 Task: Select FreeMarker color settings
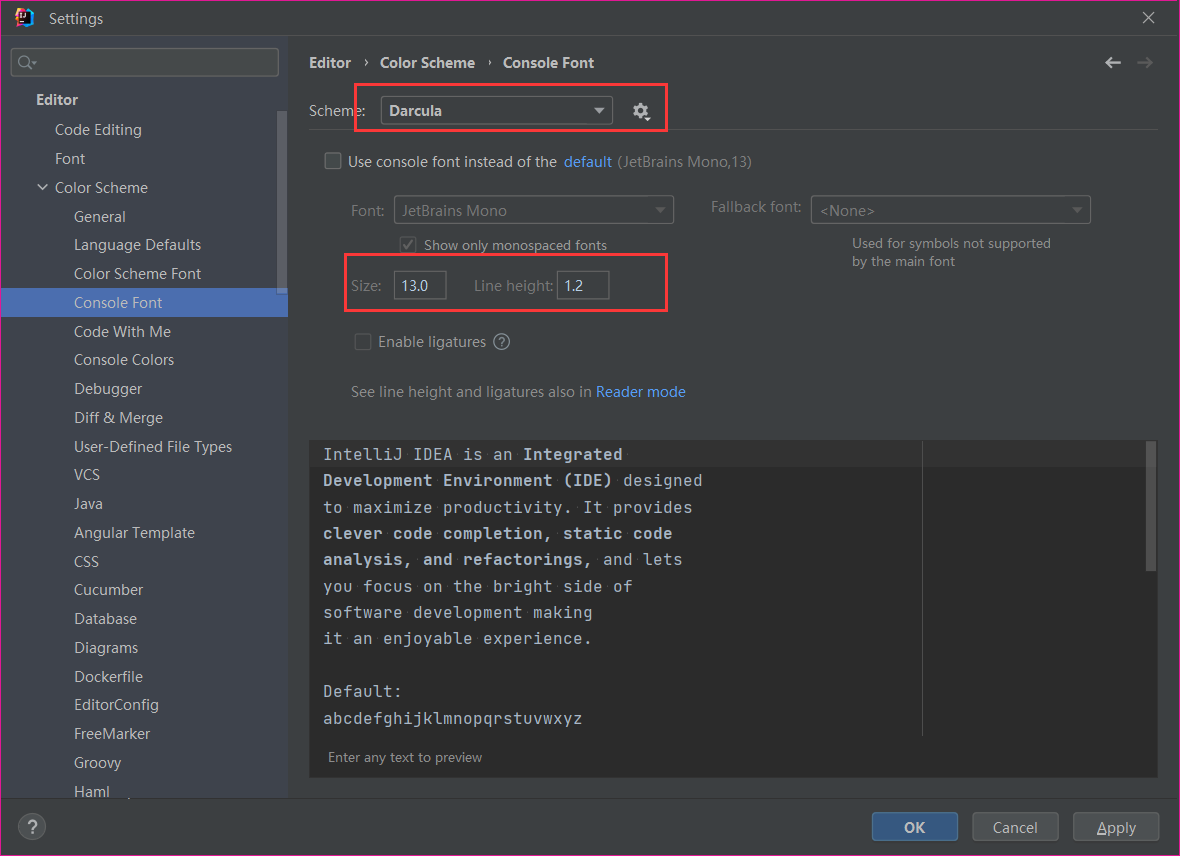click(x=111, y=733)
